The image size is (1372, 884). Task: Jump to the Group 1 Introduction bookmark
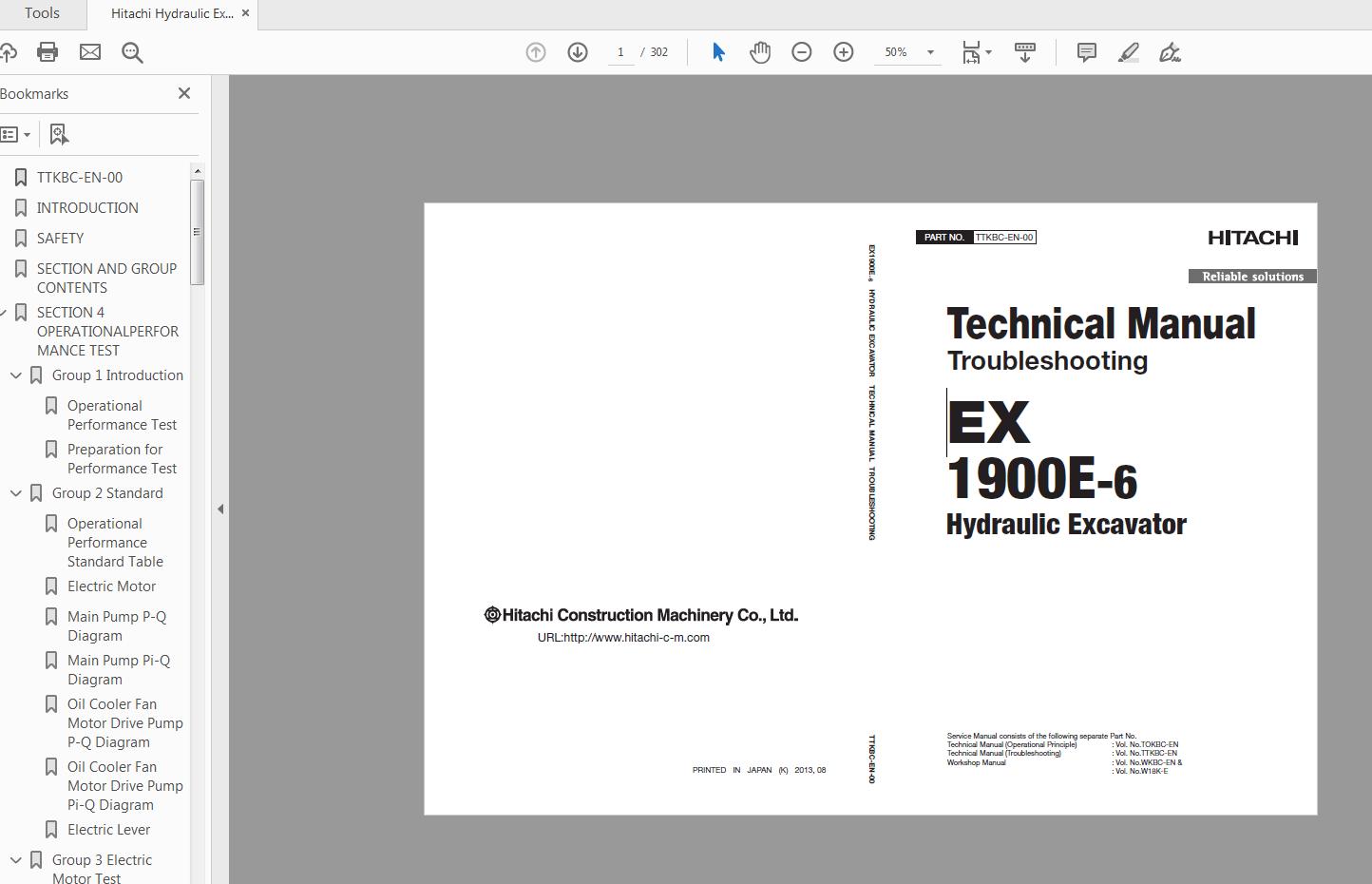click(x=118, y=375)
